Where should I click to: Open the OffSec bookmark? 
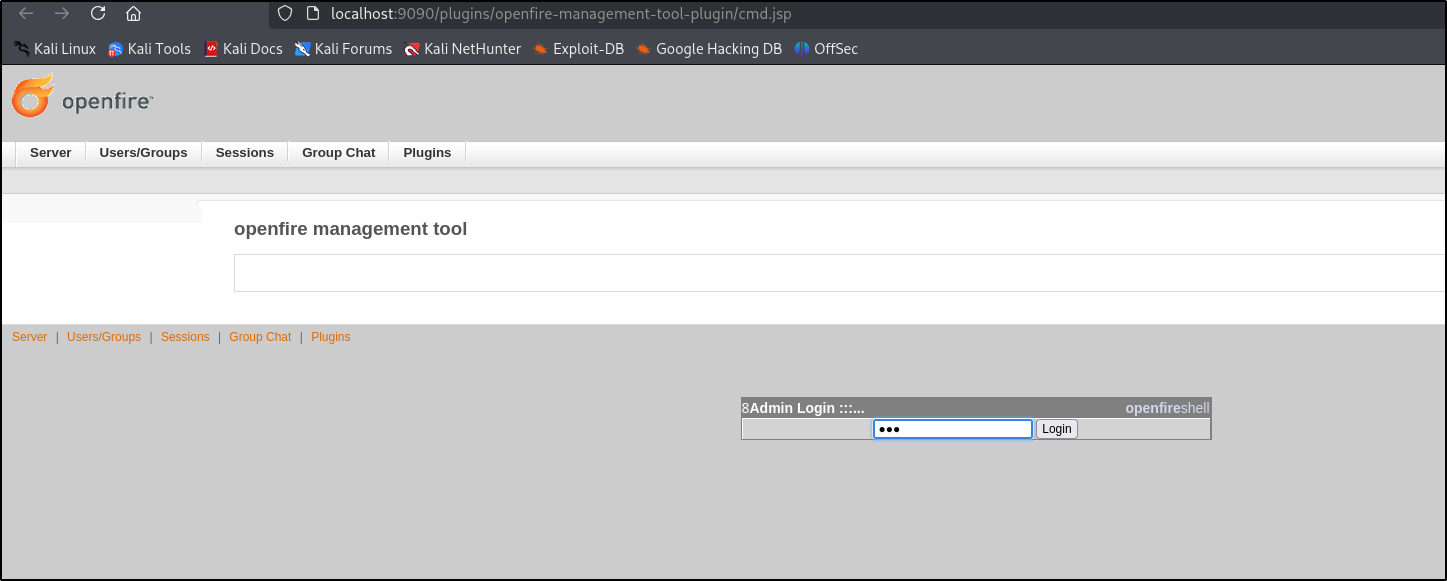pyautogui.click(x=826, y=49)
